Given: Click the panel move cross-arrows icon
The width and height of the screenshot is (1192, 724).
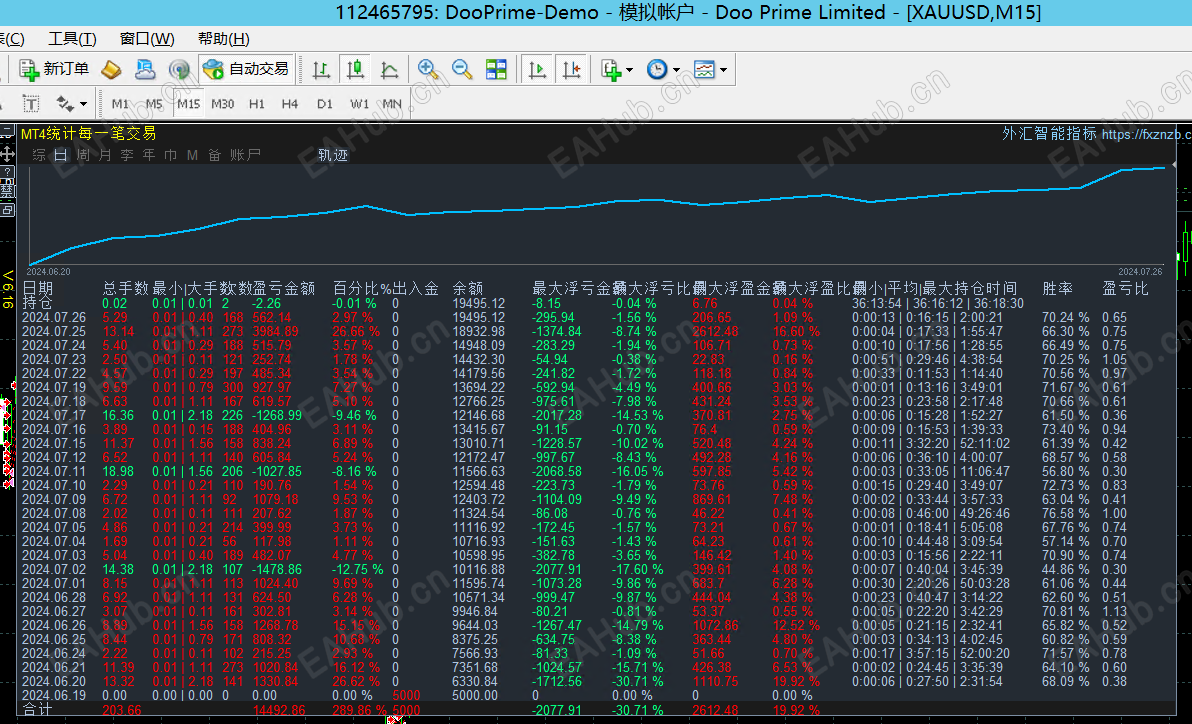Looking at the screenshot, I should click(8, 154).
